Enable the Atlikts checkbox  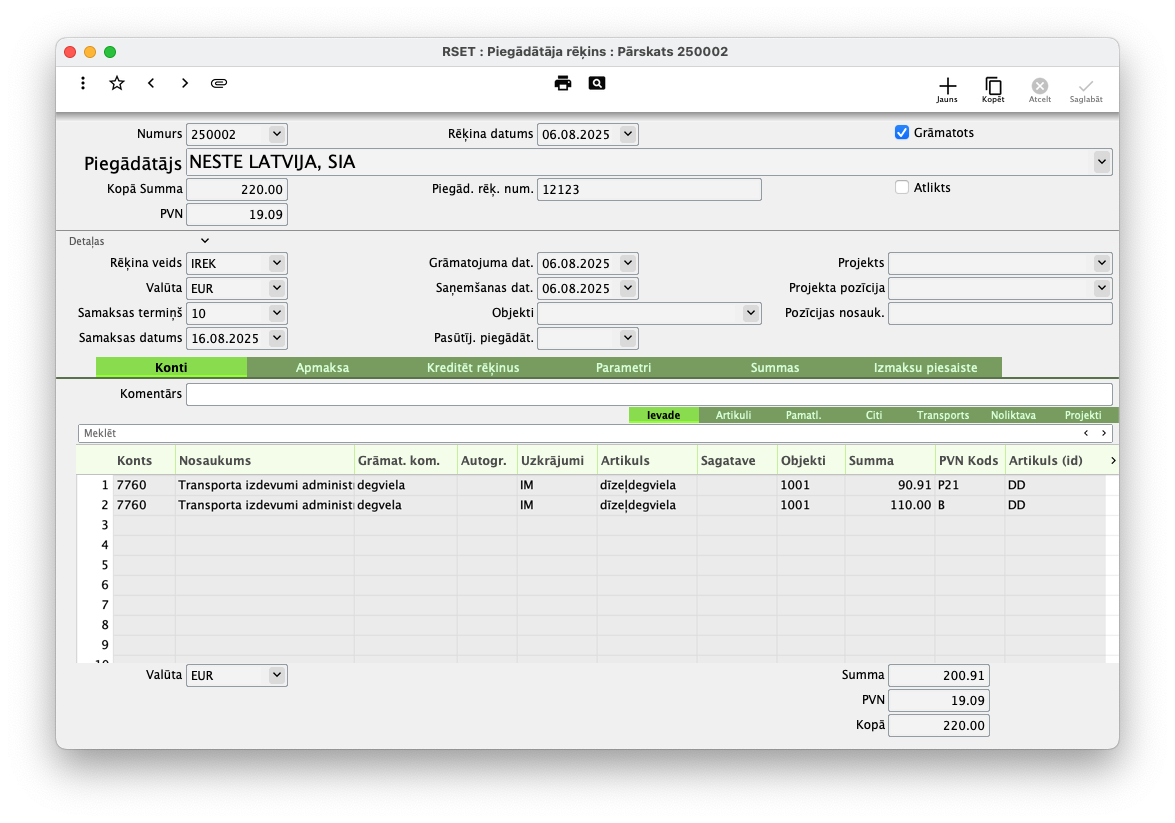point(902,187)
